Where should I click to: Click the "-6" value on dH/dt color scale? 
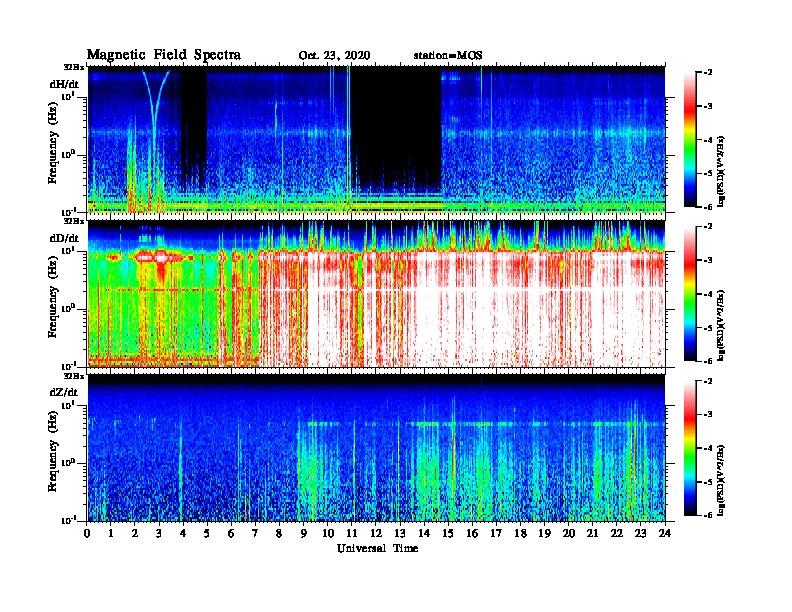click(x=709, y=207)
